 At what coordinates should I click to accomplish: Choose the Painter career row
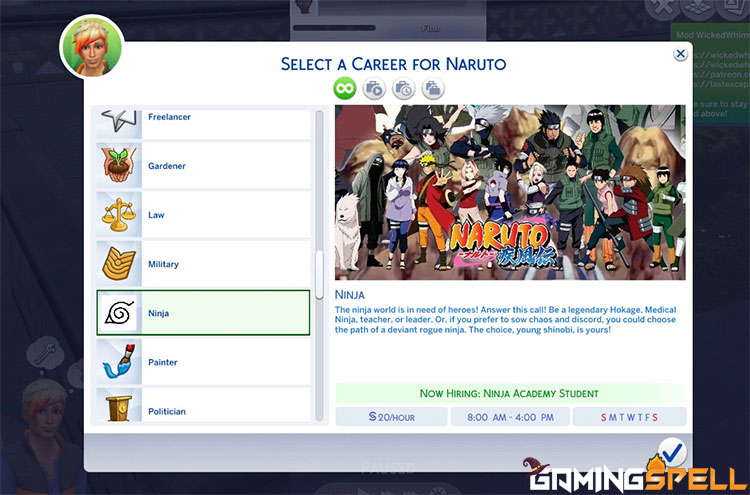204,362
